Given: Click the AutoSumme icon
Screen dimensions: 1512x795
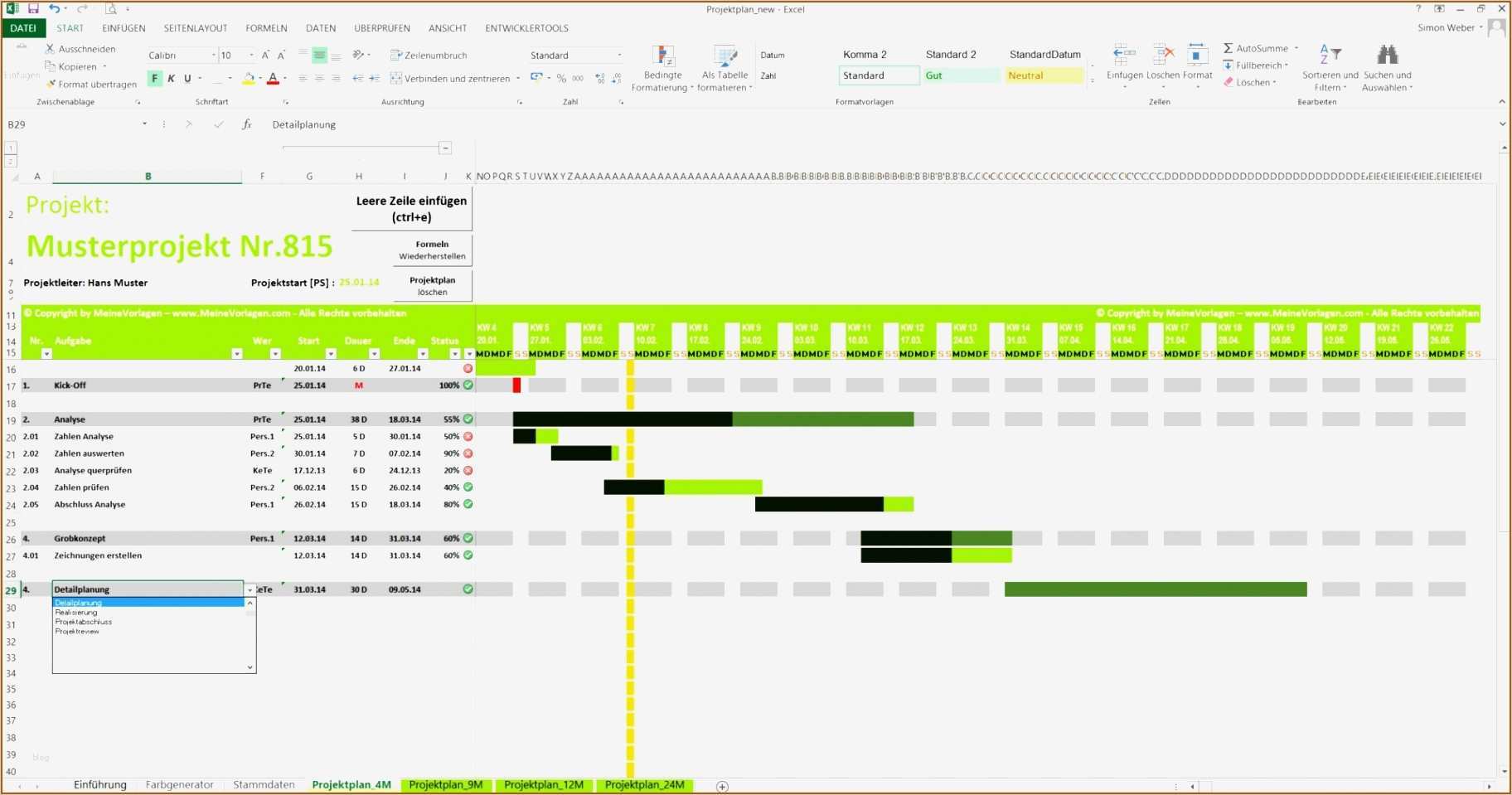Looking at the screenshot, I should 1228,48.
